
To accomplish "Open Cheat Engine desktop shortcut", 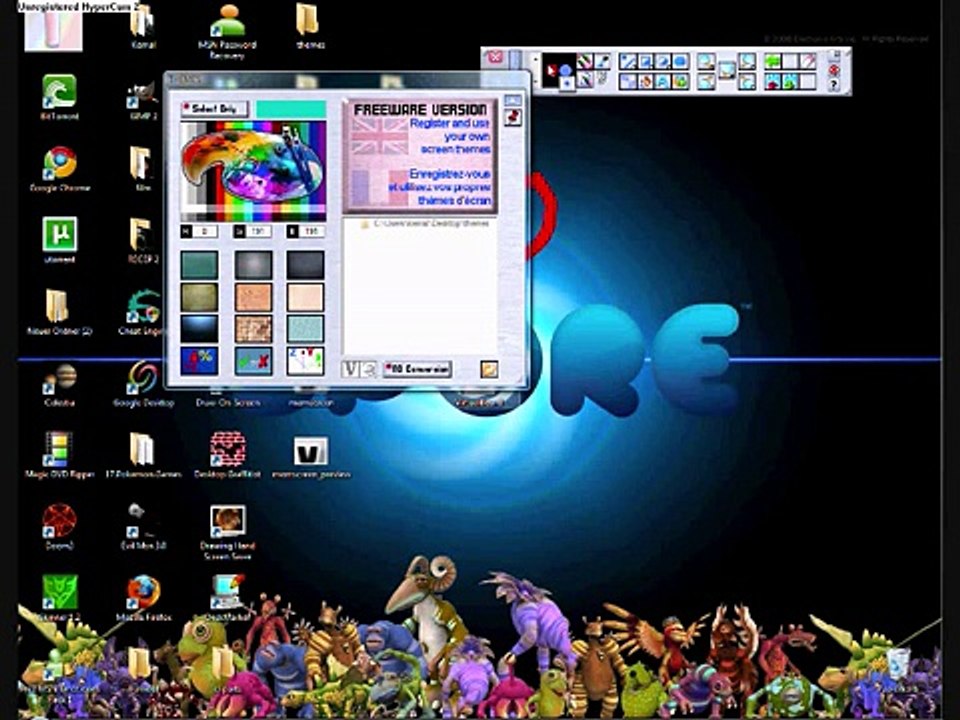I will pos(143,312).
